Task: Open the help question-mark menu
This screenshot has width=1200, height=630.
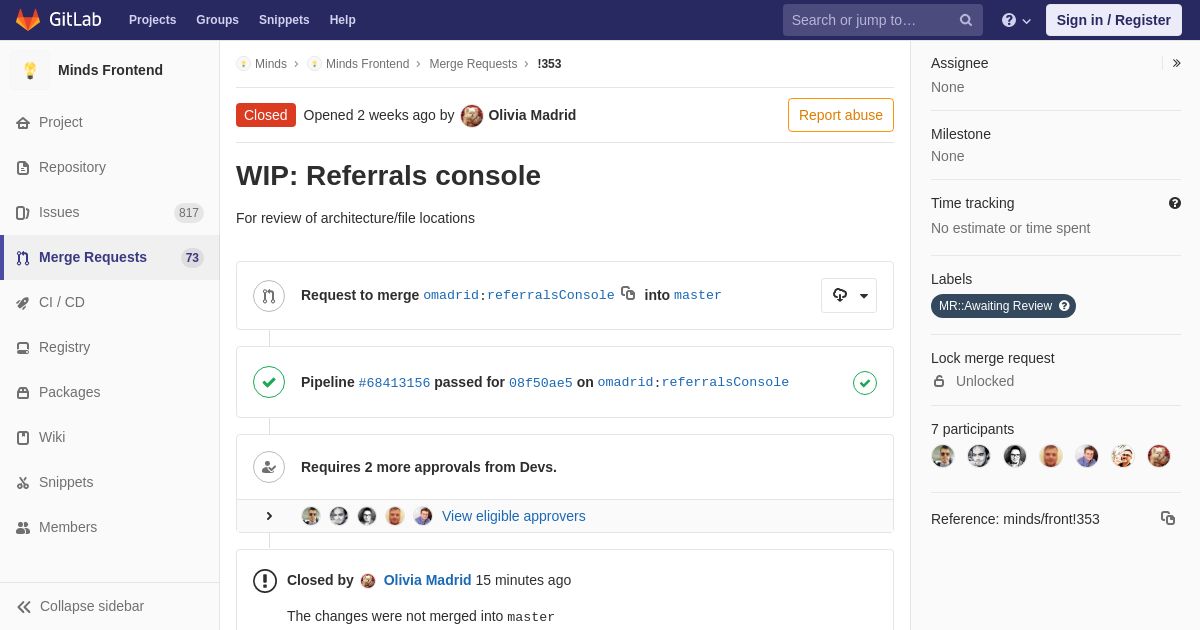Action: coord(1016,20)
